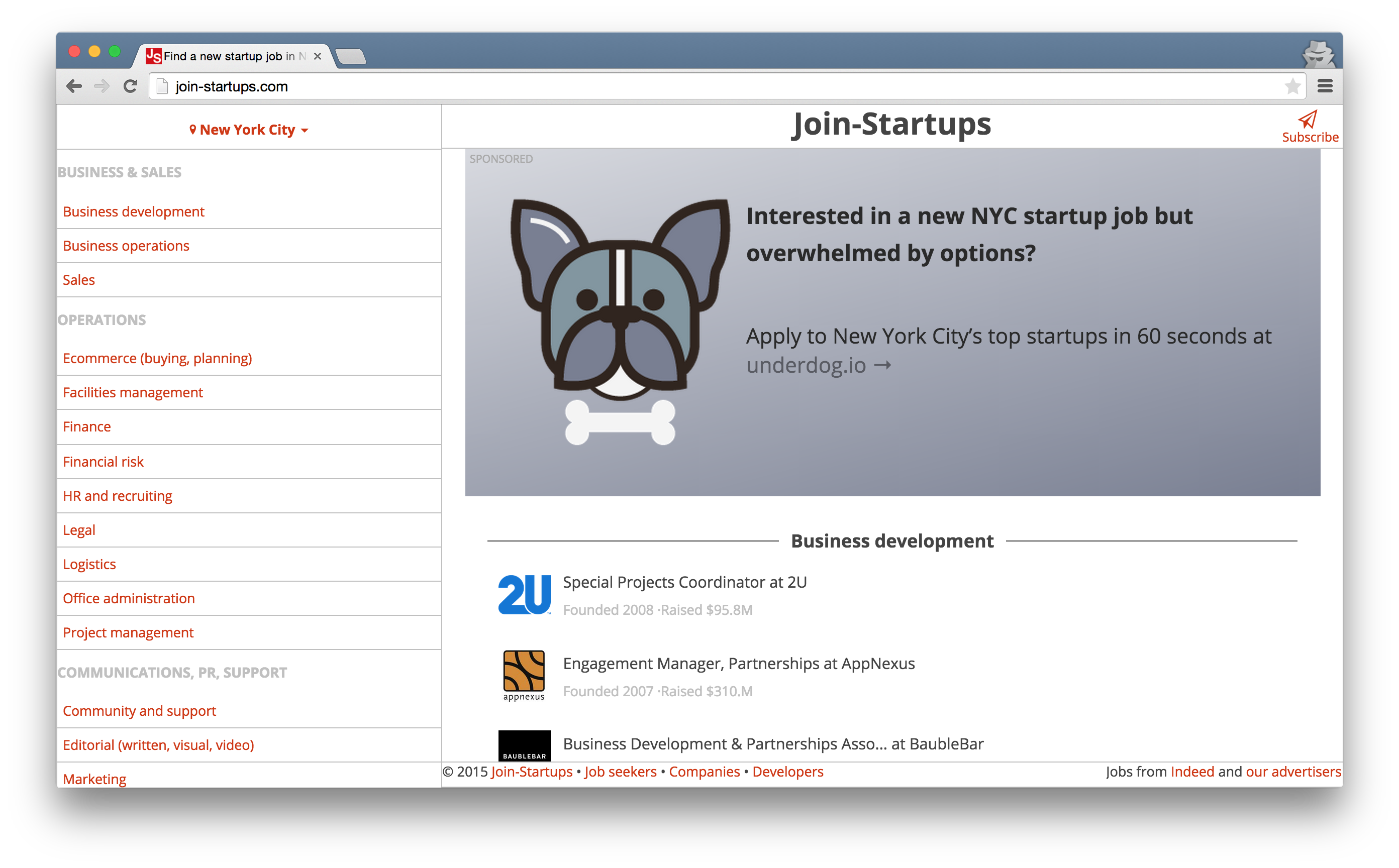
Task: Select the Find a new startup job tab
Action: click(234, 56)
